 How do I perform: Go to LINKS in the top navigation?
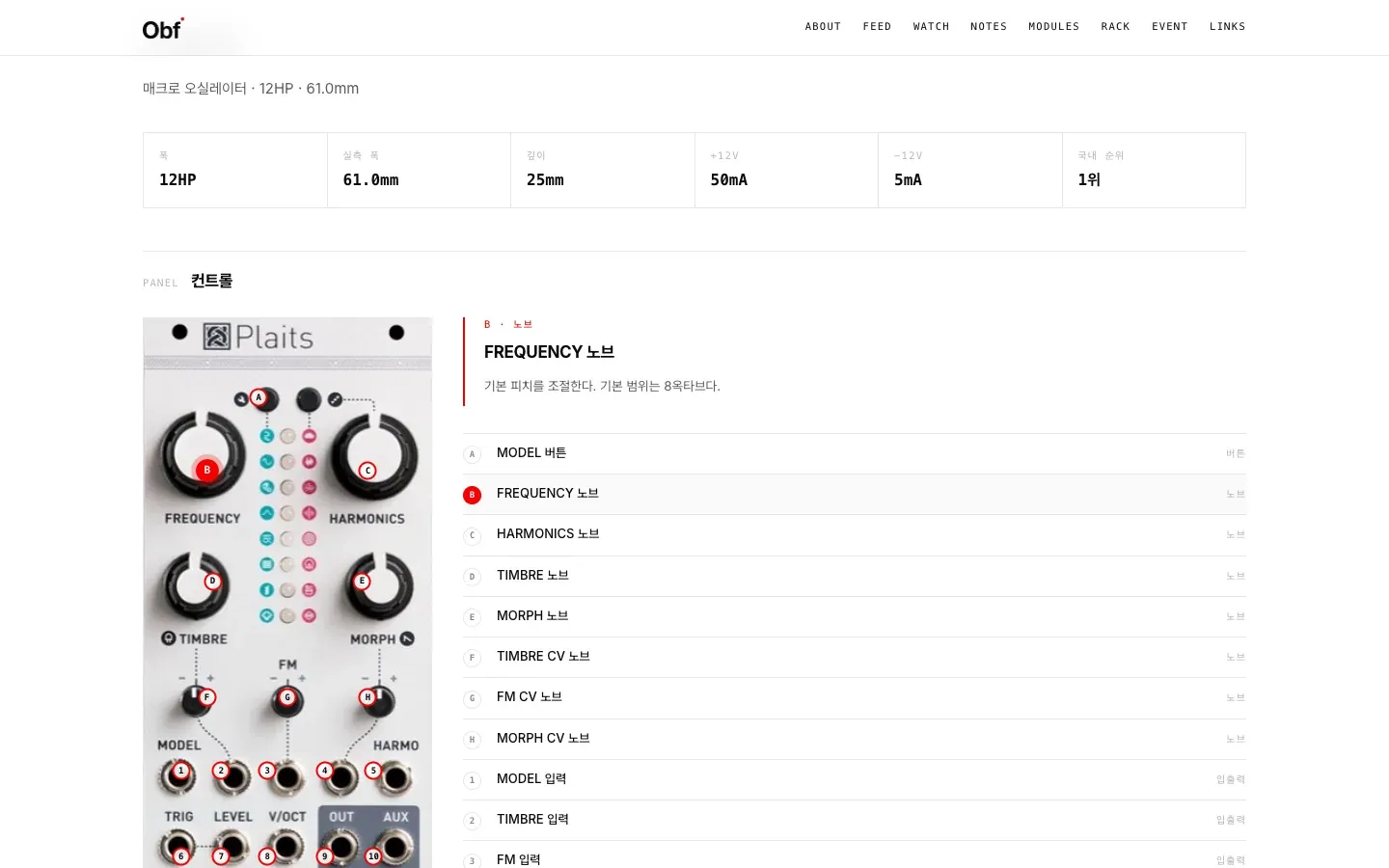pos(1227,27)
